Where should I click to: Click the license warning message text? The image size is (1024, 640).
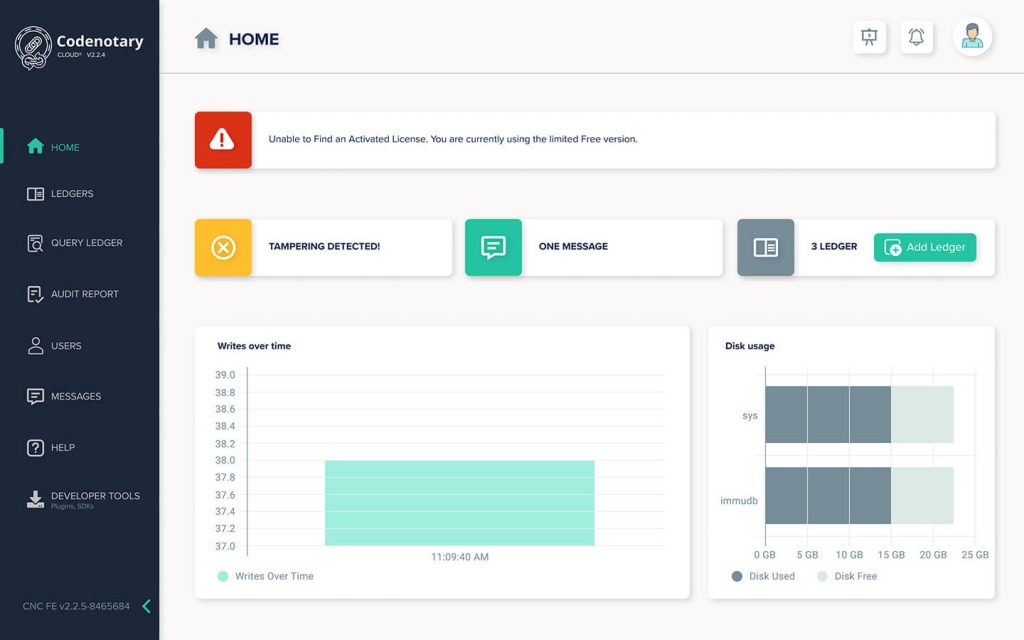coord(453,139)
